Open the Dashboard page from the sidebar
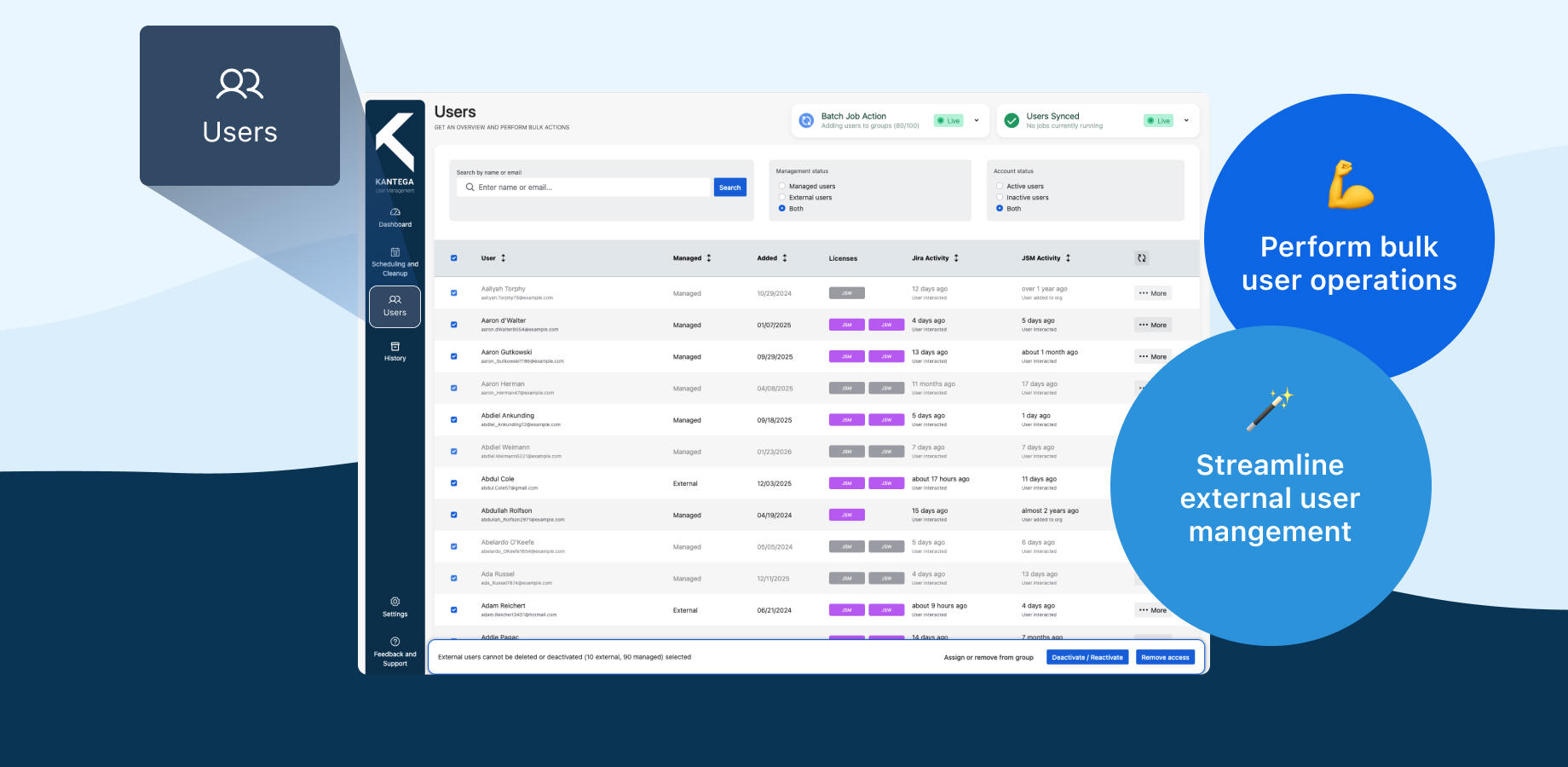Screen dimensions: 1568x767 [x=395, y=218]
